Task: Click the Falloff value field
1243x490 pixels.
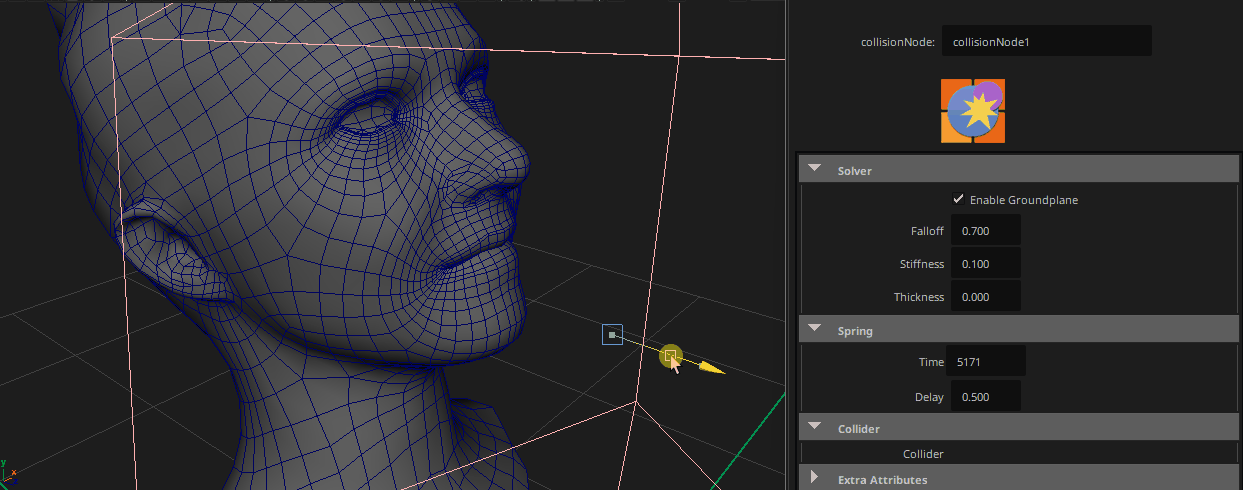Action: click(x=986, y=230)
